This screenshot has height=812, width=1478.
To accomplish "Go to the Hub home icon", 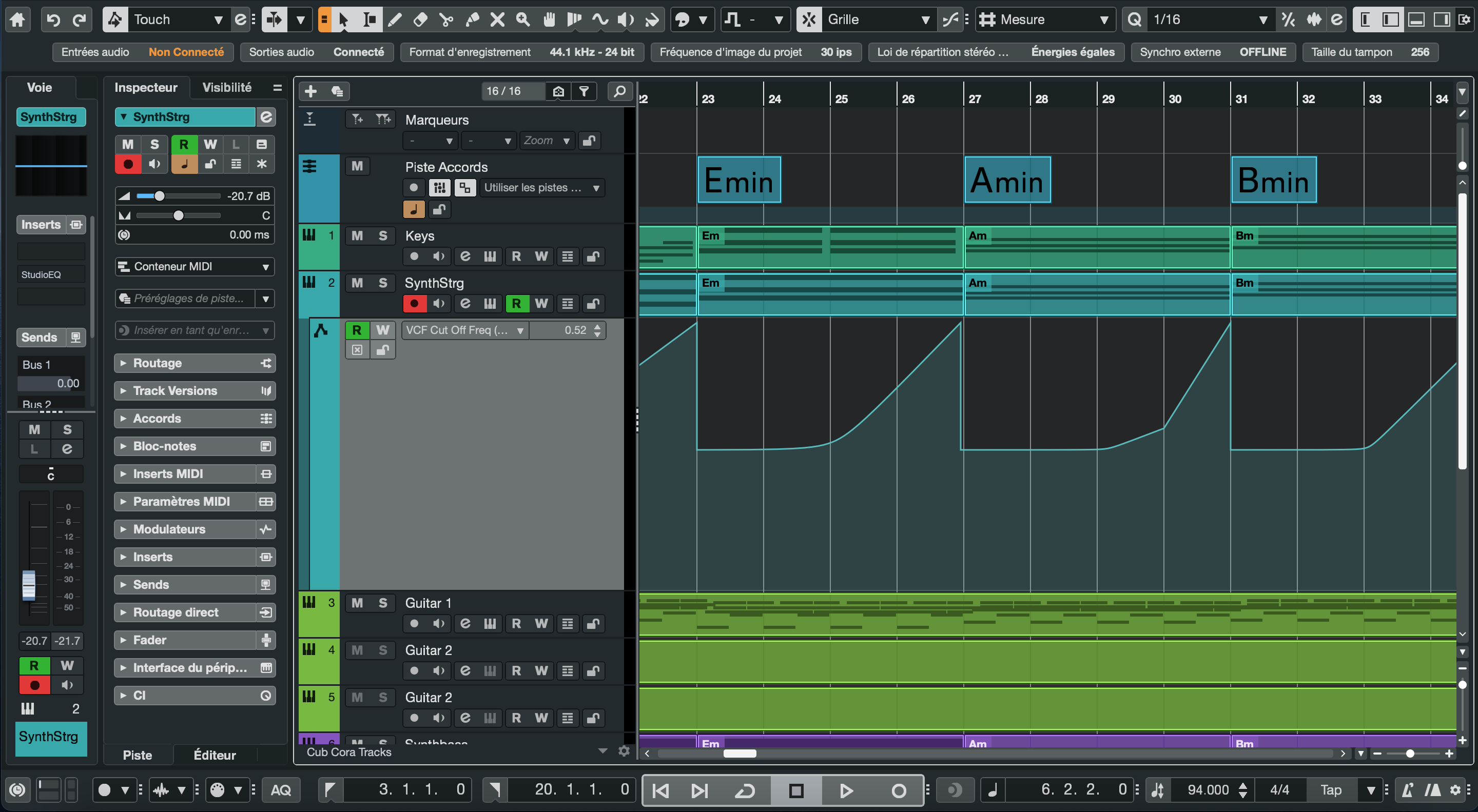I will click(17, 19).
